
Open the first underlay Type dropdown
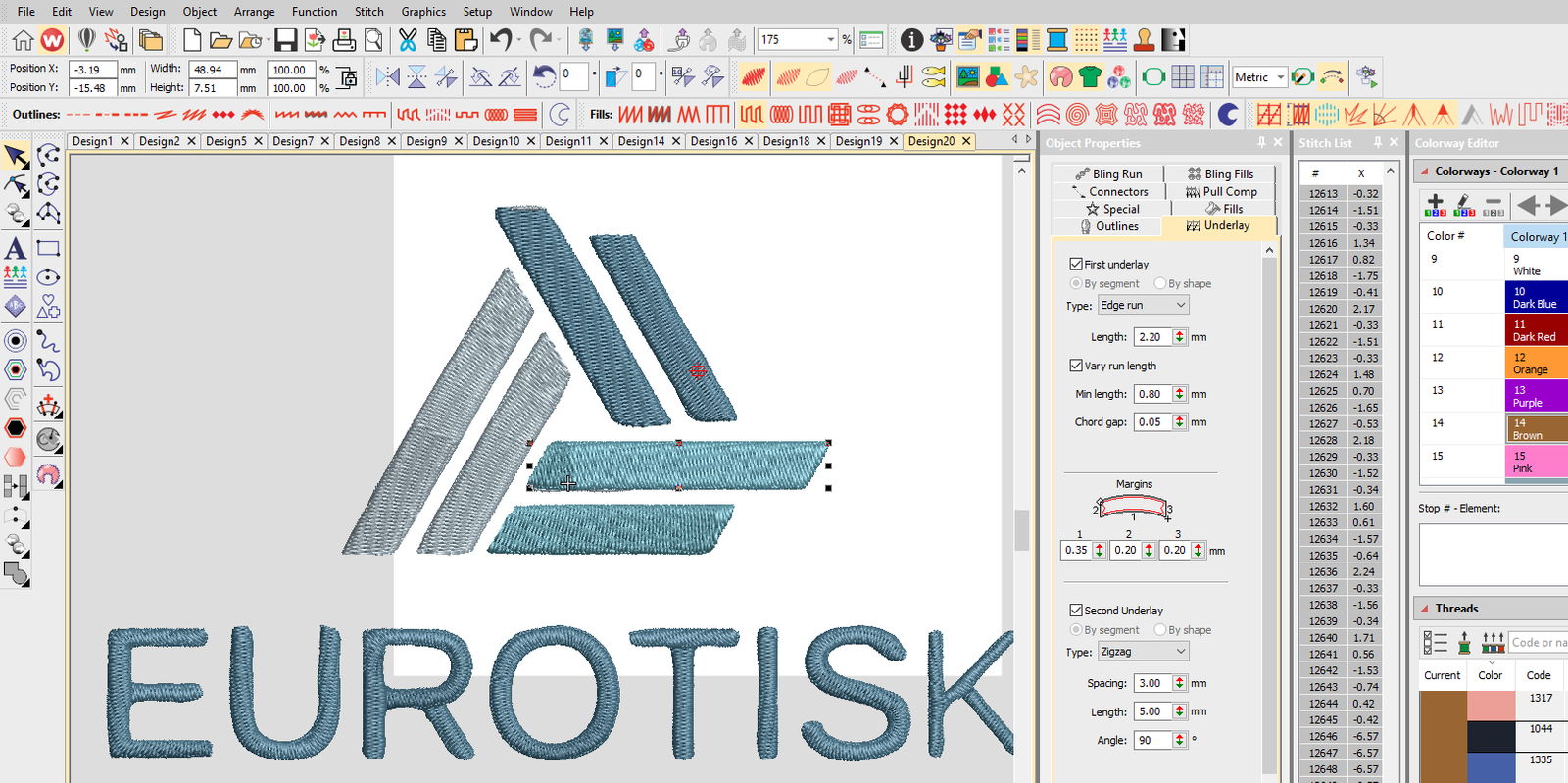[x=1143, y=305]
